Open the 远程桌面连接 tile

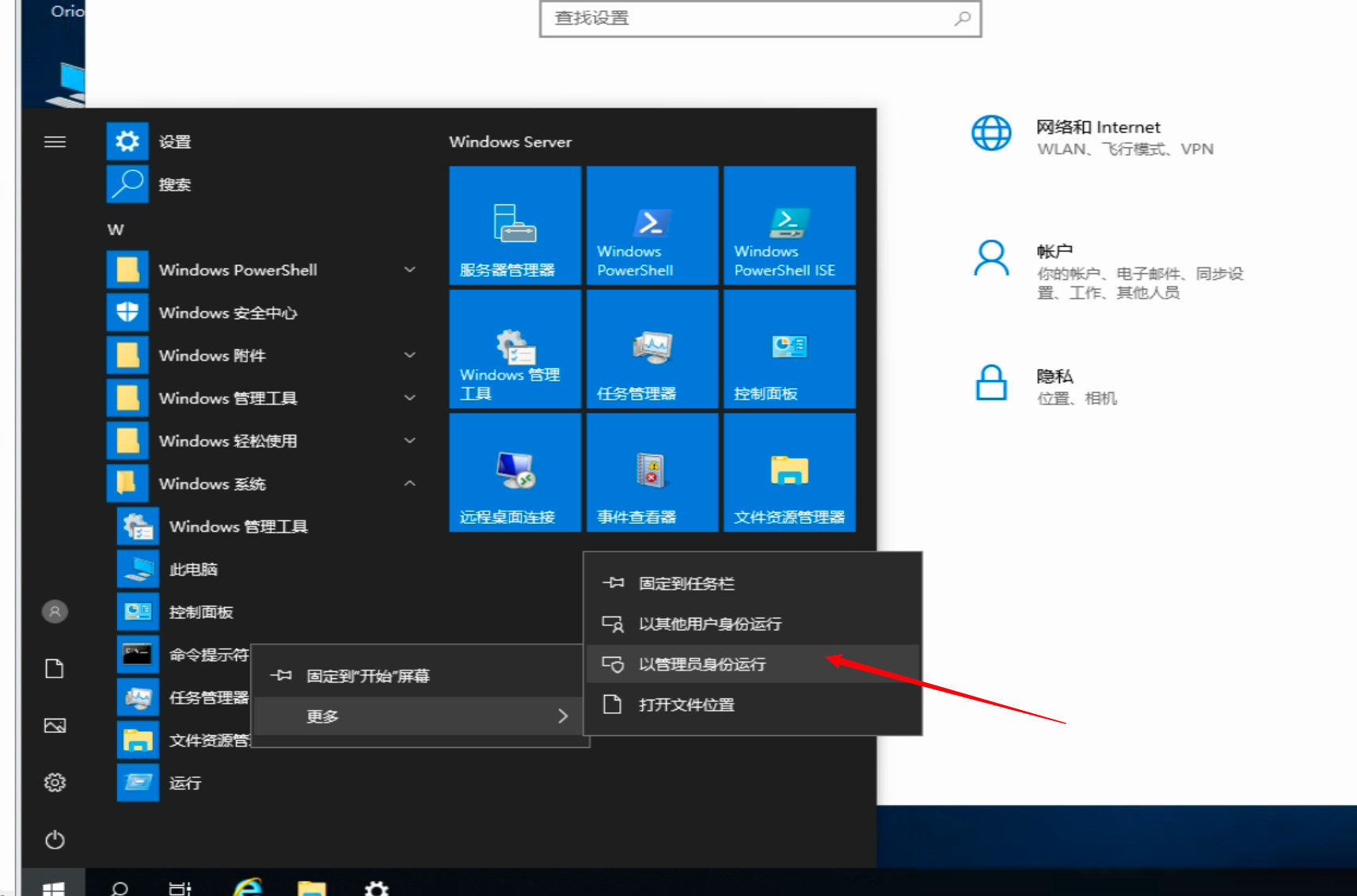(x=515, y=473)
